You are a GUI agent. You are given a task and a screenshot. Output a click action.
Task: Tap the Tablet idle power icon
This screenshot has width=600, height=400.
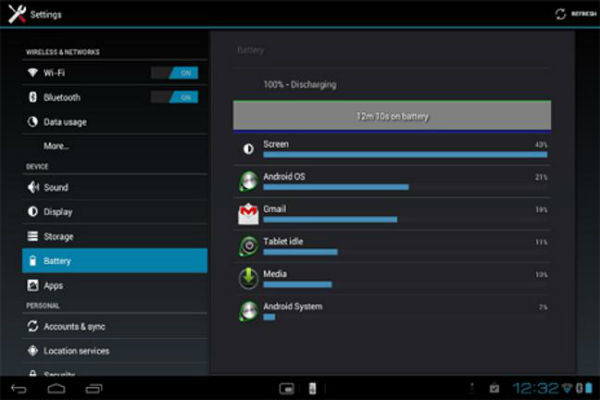click(248, 246)
